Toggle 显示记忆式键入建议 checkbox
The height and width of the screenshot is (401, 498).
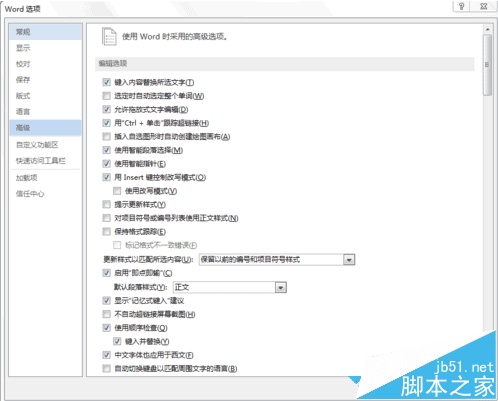coord(106,301)
